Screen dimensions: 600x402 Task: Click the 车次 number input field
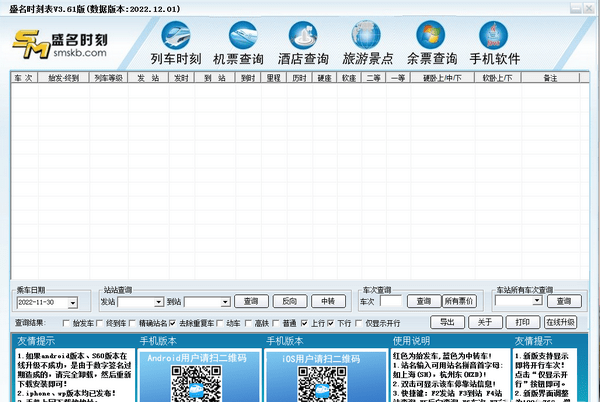click(x=390, y=301)
